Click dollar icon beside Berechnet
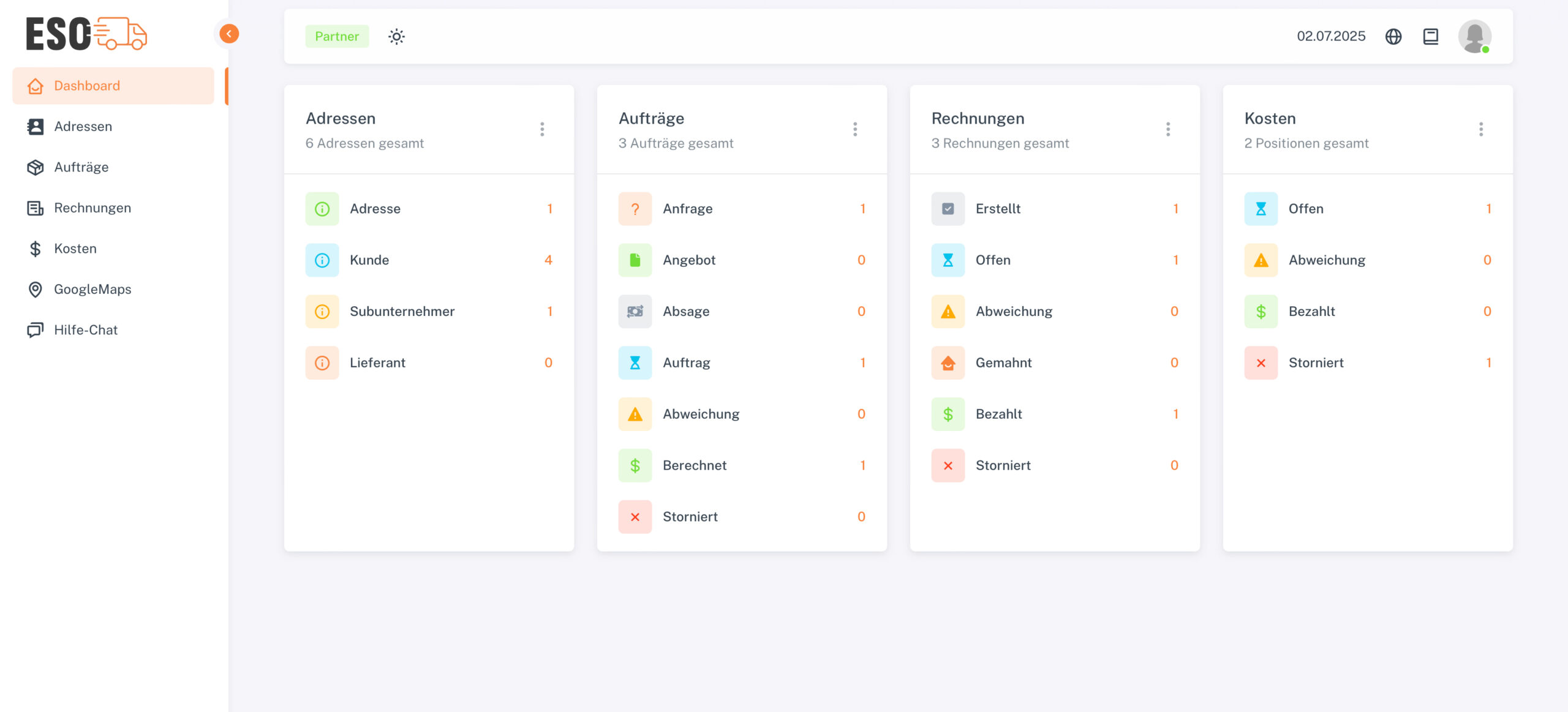The image size is (1568, 712). [x=635, y=466]
